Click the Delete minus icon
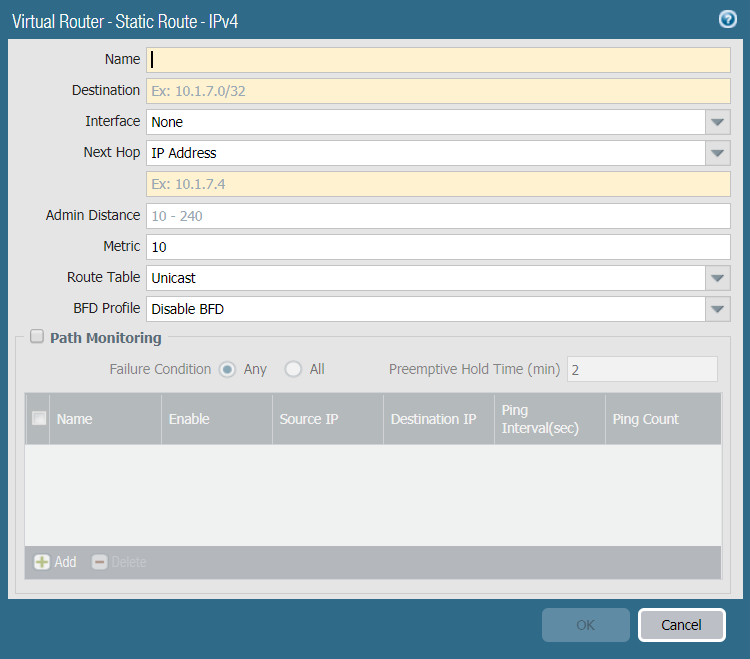This screenshot has width=750, height=659. pos(99,562)
